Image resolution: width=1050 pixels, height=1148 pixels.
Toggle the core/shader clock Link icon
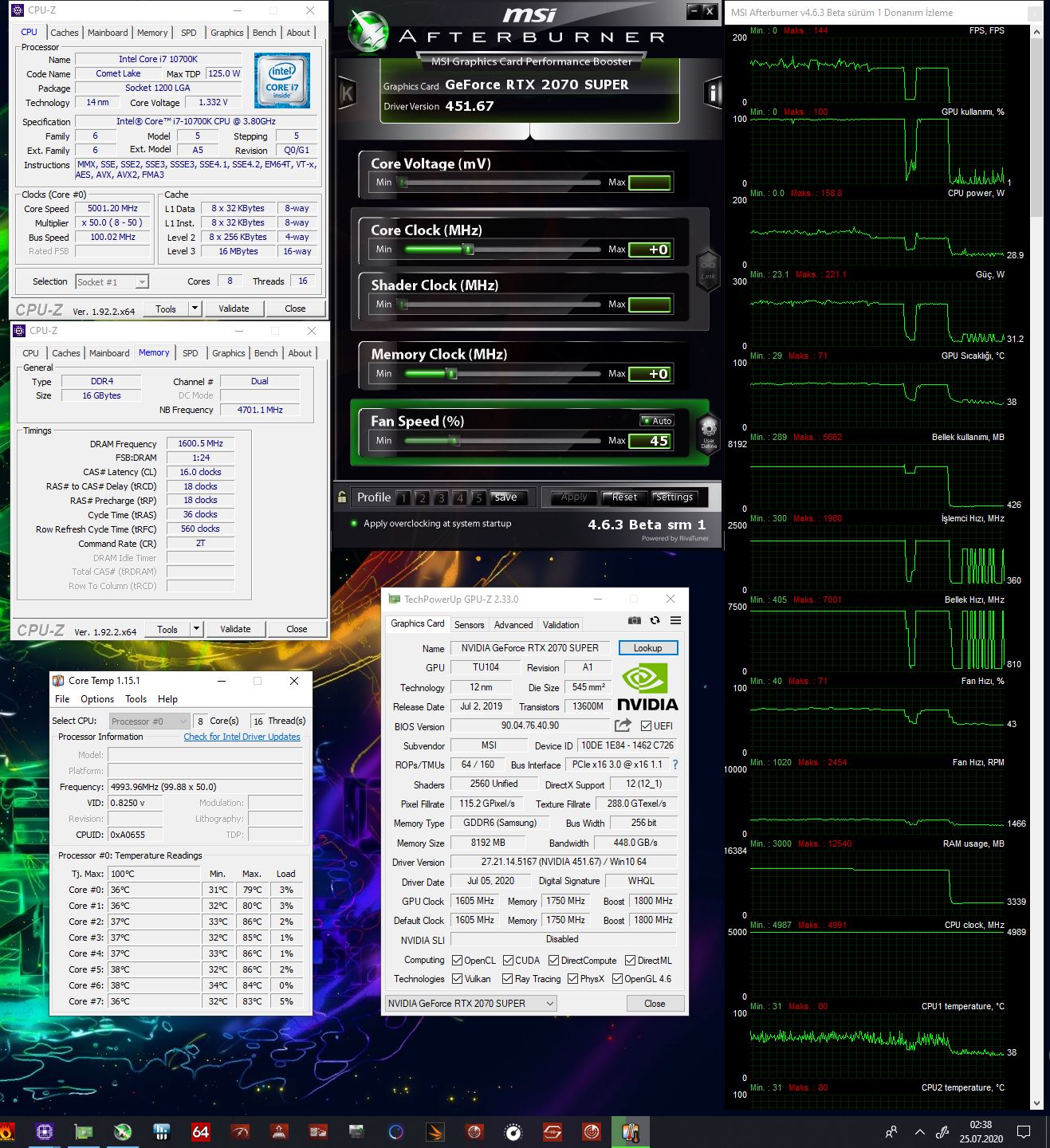click(x=708, y=269)
